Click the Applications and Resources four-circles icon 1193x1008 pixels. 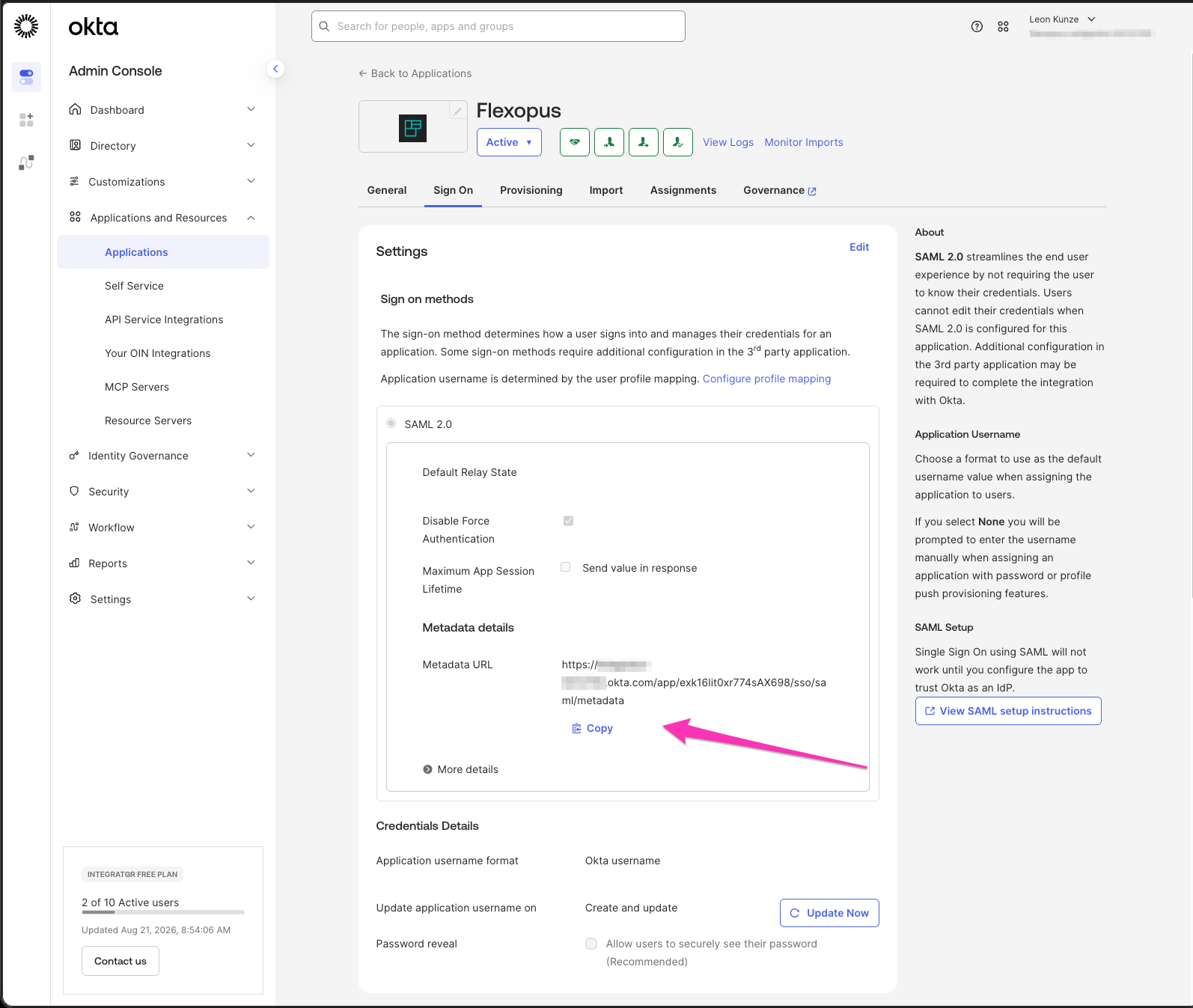click(x=75, y=217)
